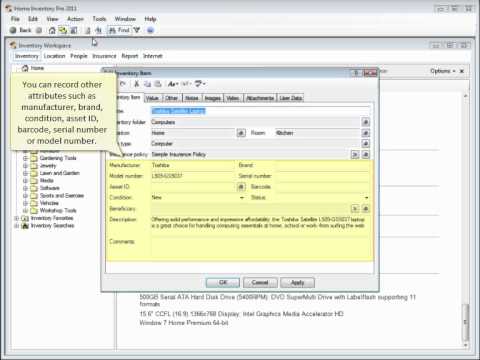Image resolution: width=480 pixels, height=360 pixels.
Task: Go to Home via toolbar house icon
Action: (52, 30)
